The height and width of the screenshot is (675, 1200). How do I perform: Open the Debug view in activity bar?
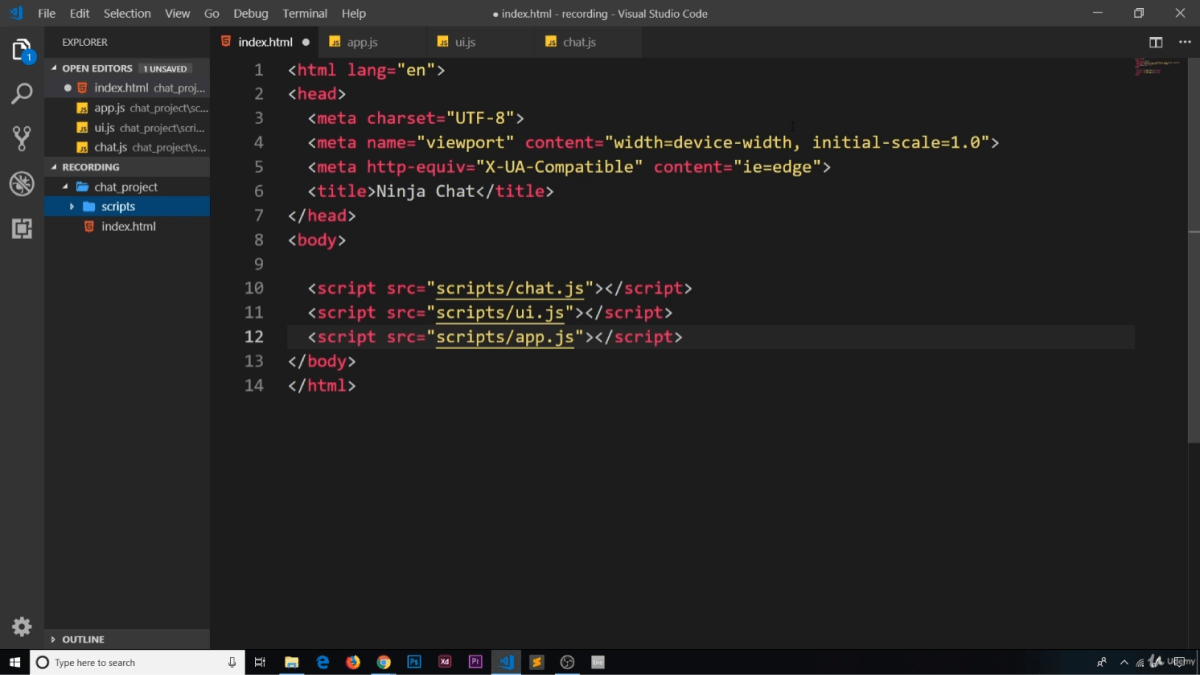tap(21, 183)
